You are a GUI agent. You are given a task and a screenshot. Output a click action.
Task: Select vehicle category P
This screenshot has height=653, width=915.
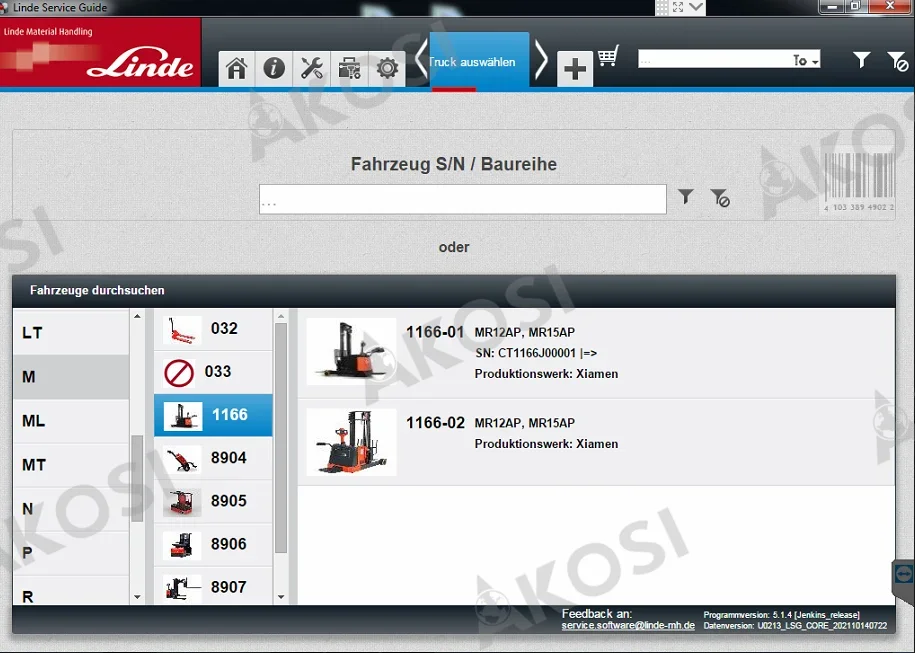71,553
